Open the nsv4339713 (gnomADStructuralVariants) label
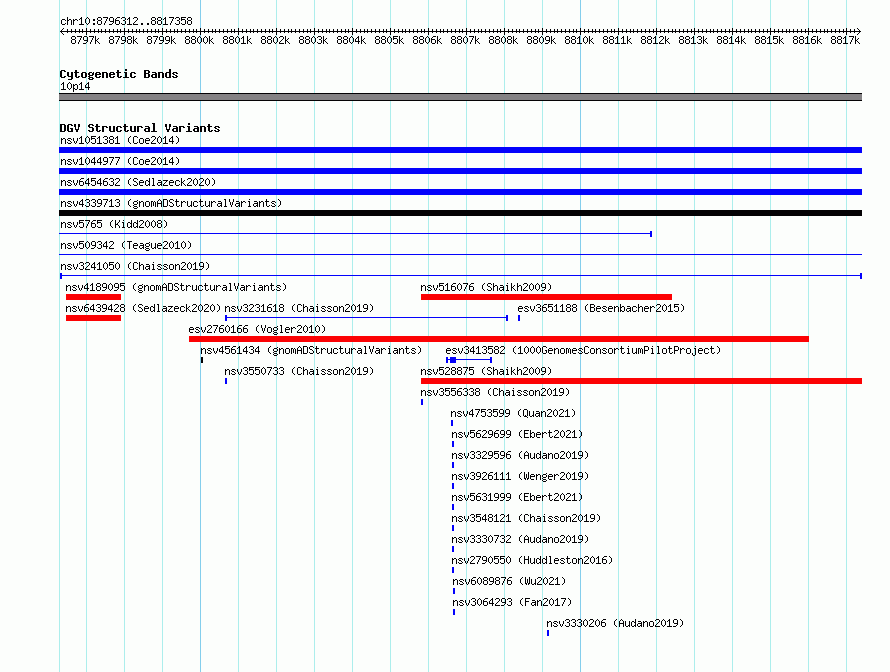The height and width of the screenshot is (672, 890). click(x=171, y=203)
